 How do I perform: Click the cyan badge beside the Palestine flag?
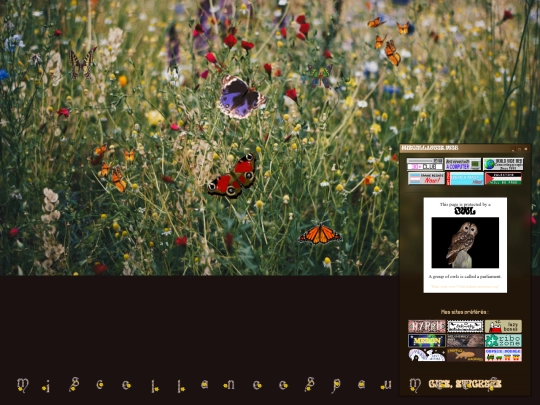[x=465, y=178]
